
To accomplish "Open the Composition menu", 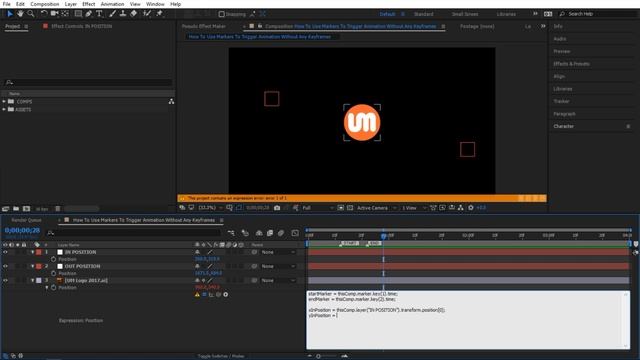I will [x=45, y=4].
